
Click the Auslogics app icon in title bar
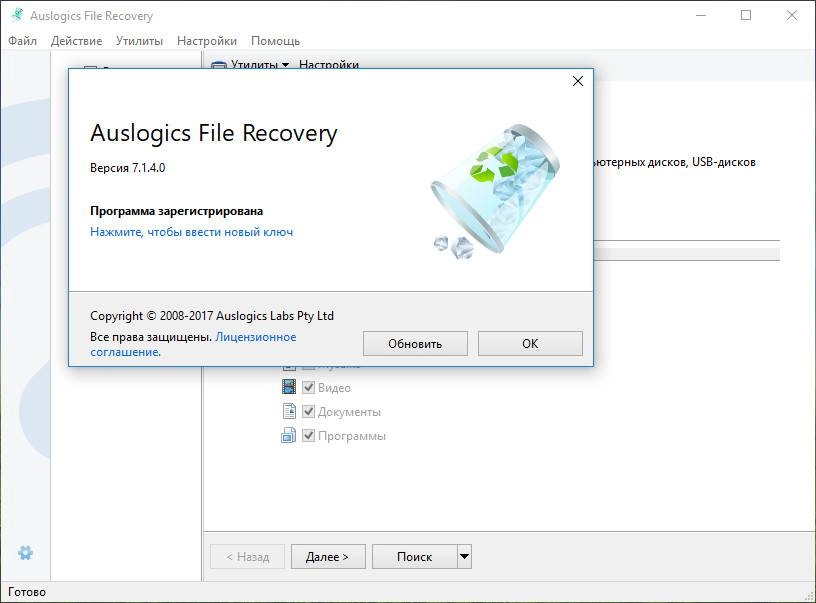[x=17, y=15]
